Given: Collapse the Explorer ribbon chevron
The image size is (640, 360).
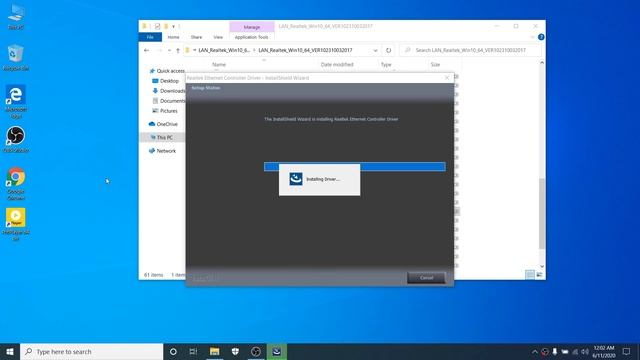Looking at the screenshot, I should pyautogui.click(x=533, y=37).
